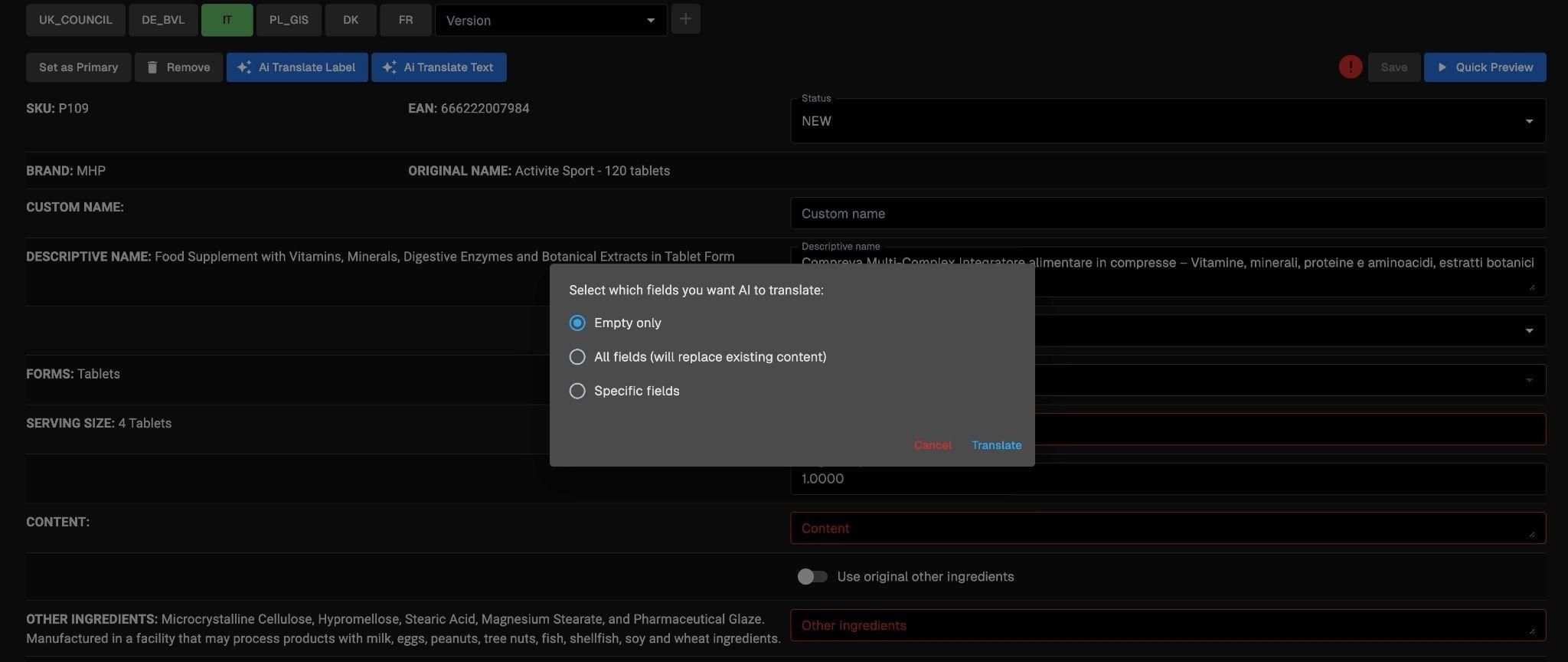Open the Version dropdown
The height and width of the screenshot is (662, 1568).
coord(550,21)
